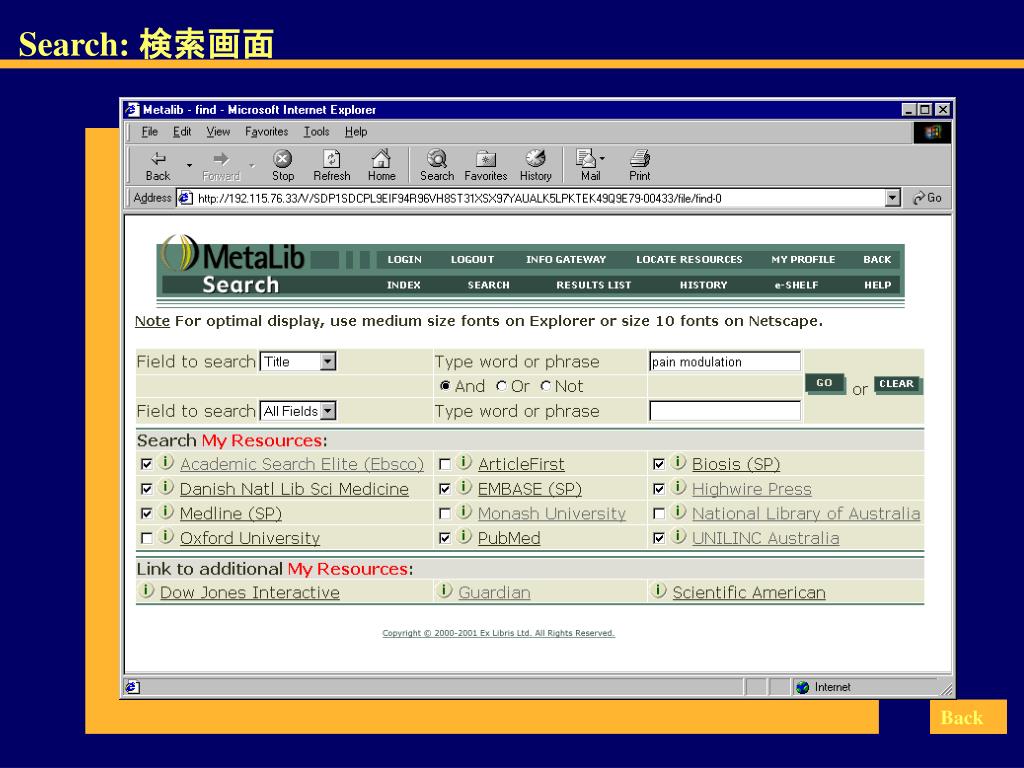1024x768 pixels.
Task: Check the ArticleFirst checkbox
Action: (445, 464)
